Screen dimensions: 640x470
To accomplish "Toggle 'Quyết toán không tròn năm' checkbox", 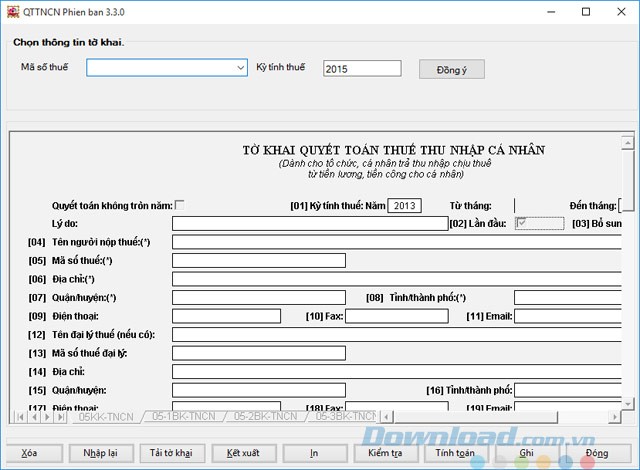I will point(180,205).
